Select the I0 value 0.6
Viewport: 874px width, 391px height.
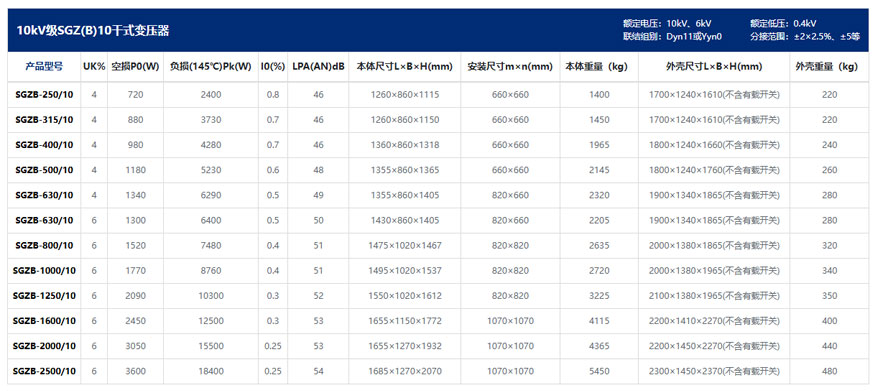point(273,170)
